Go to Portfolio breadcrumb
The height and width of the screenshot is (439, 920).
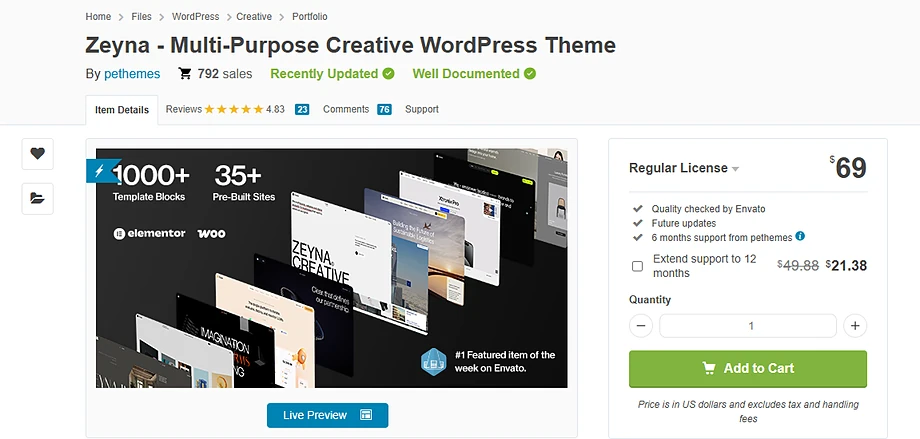310,16
